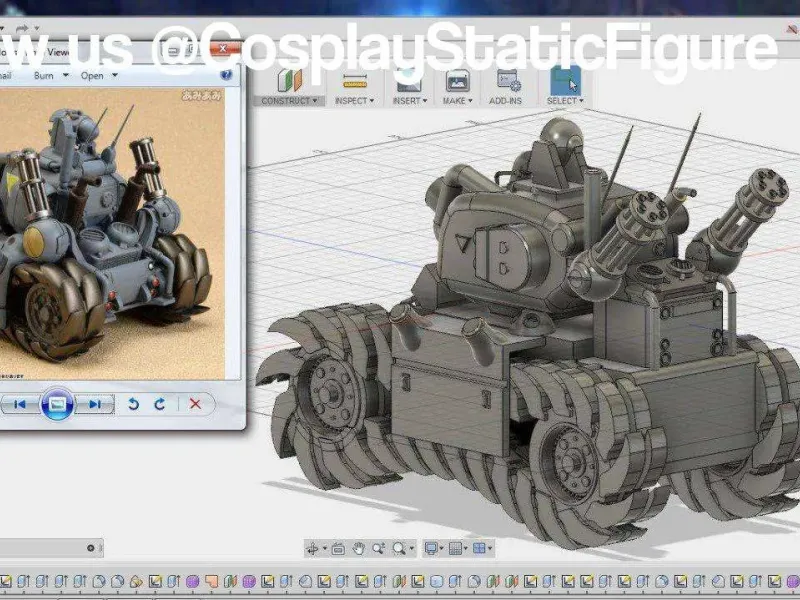Expand the CONSTRUCT dropdown label
The height and width of the screenshot is (600, 800).
click(x=289, y=101)
